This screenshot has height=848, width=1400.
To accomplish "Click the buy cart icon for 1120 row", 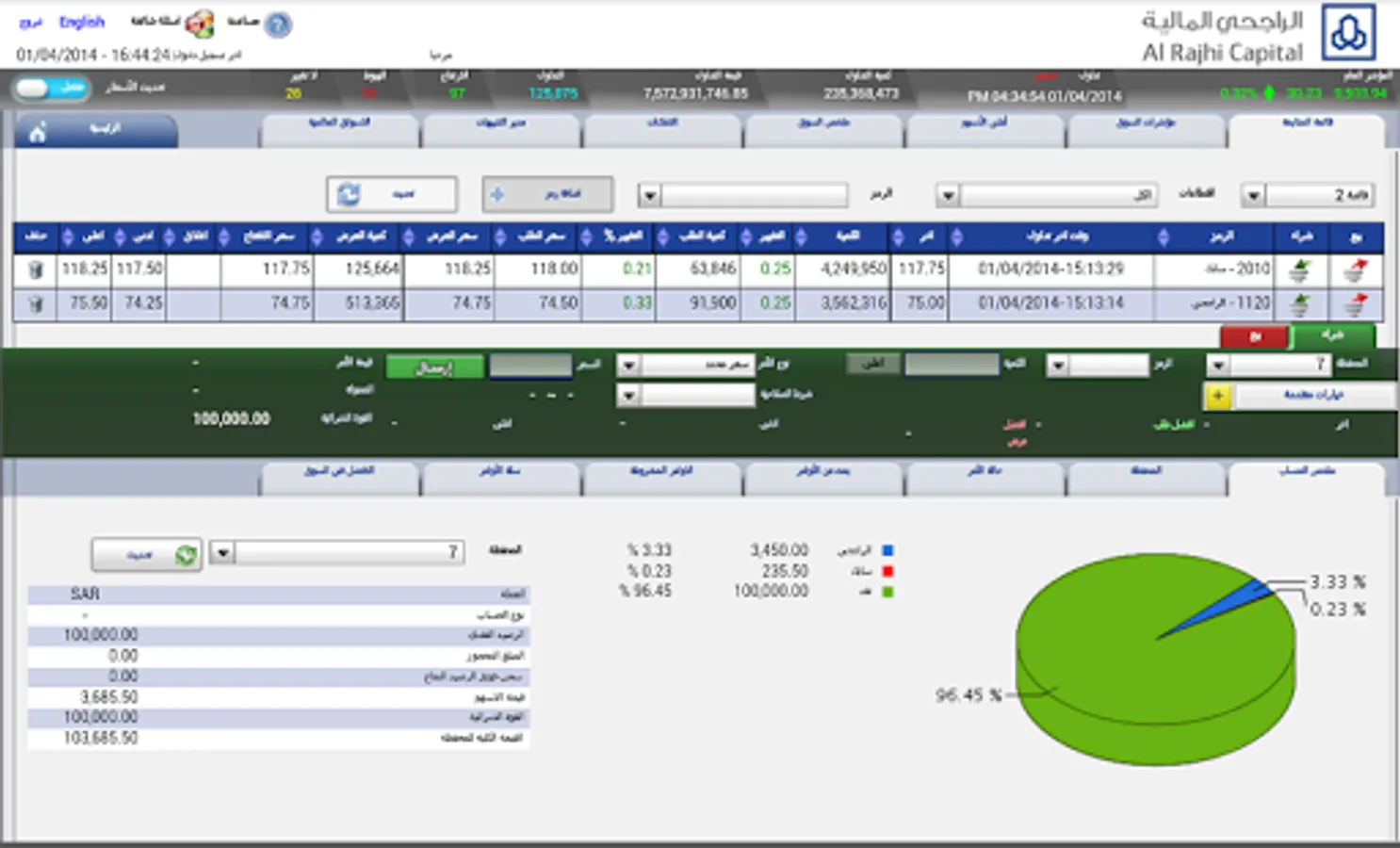I will coord(1301,304).
